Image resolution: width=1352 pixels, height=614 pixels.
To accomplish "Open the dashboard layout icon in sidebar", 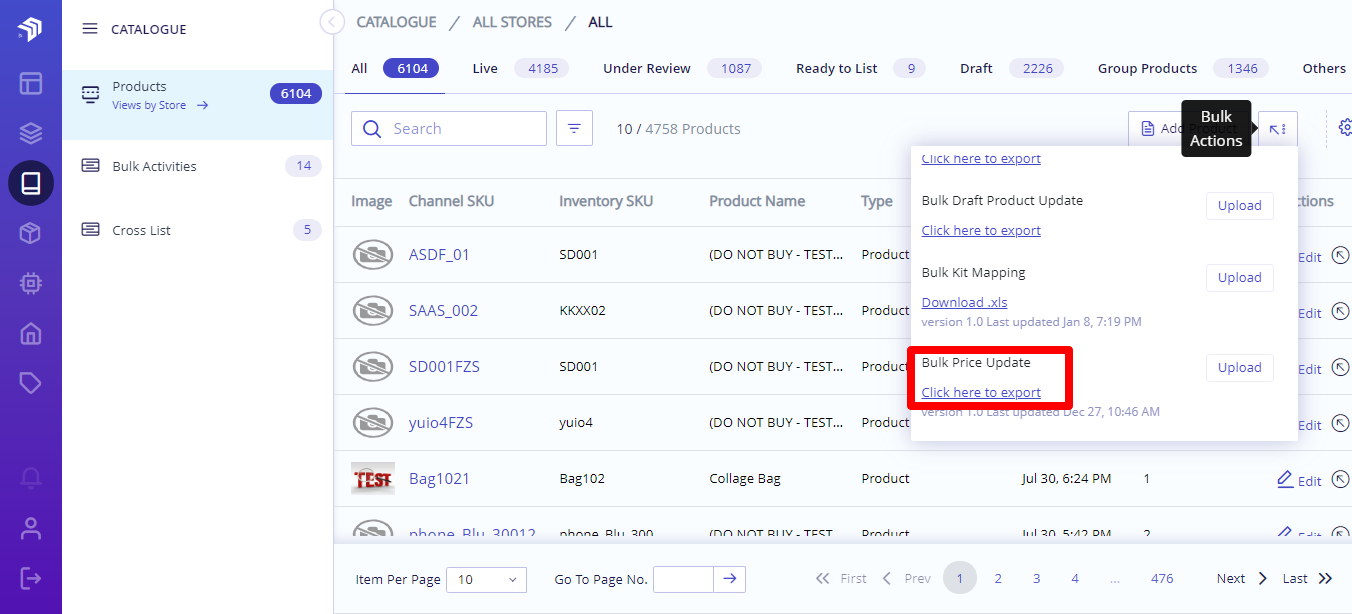I will pos(30,83).
